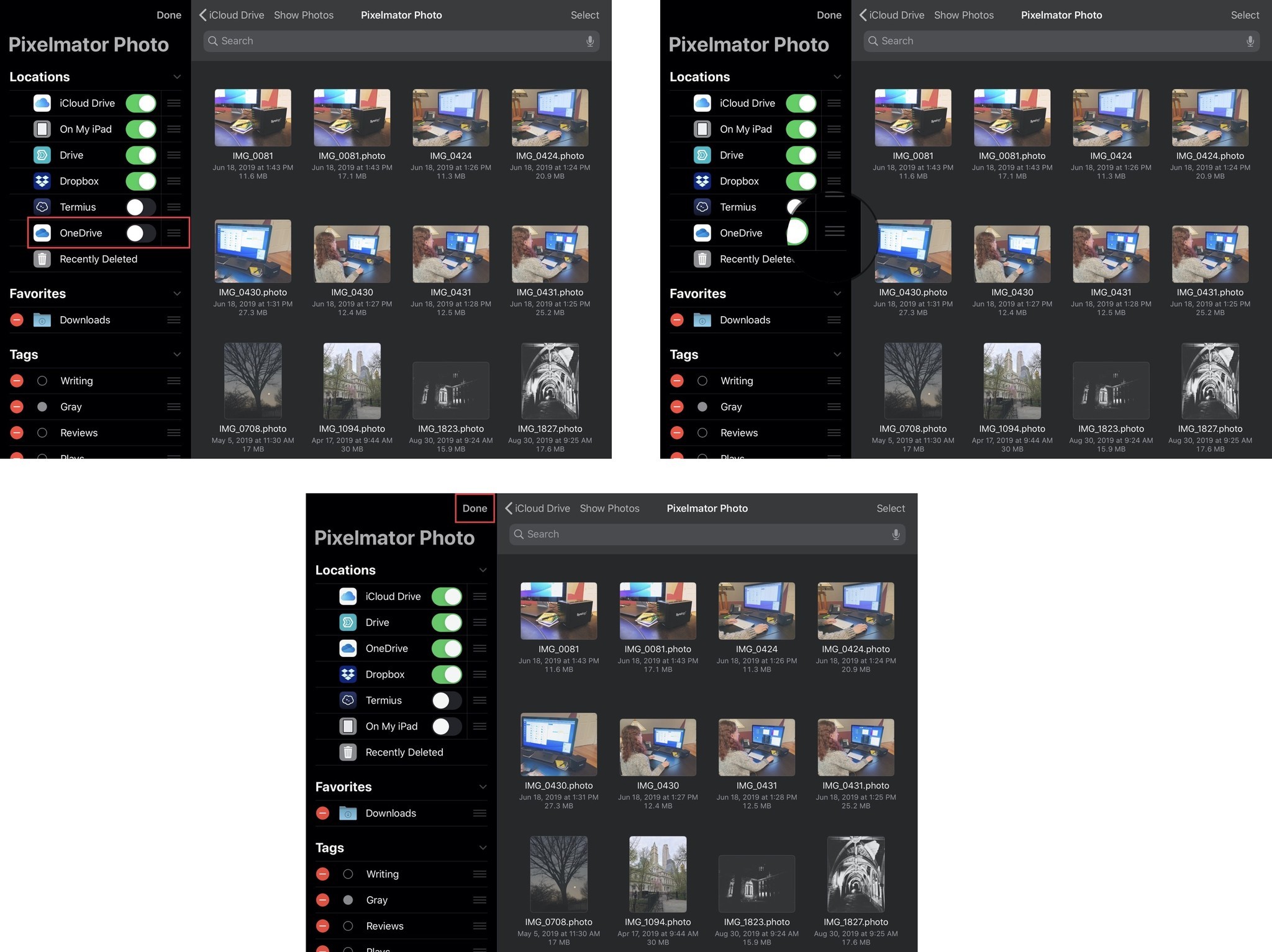Click the Search input field
Viewport: 1272px width, 952px height.
coord(400,40)
